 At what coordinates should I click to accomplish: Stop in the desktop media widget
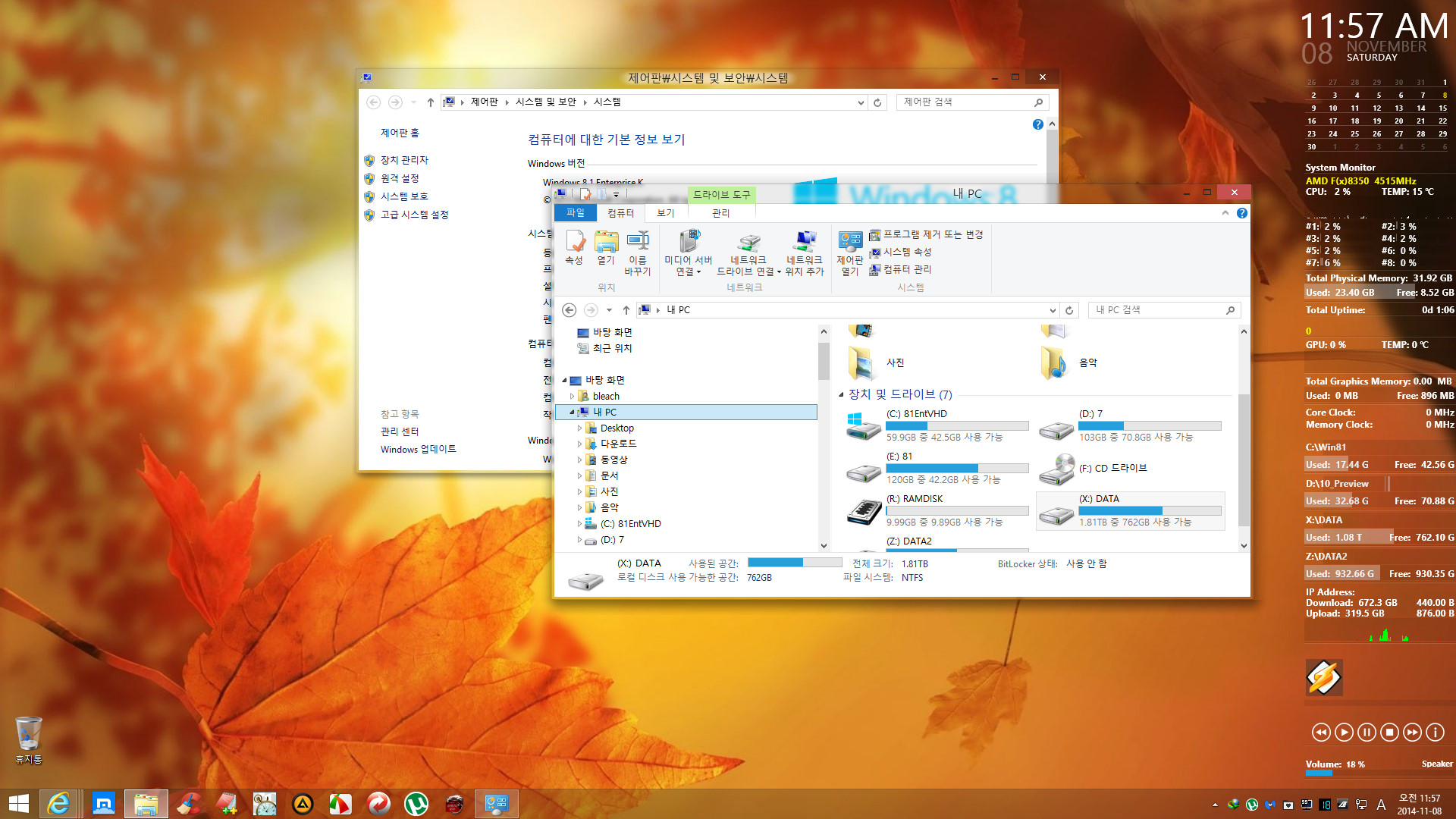pos(1389,732)
